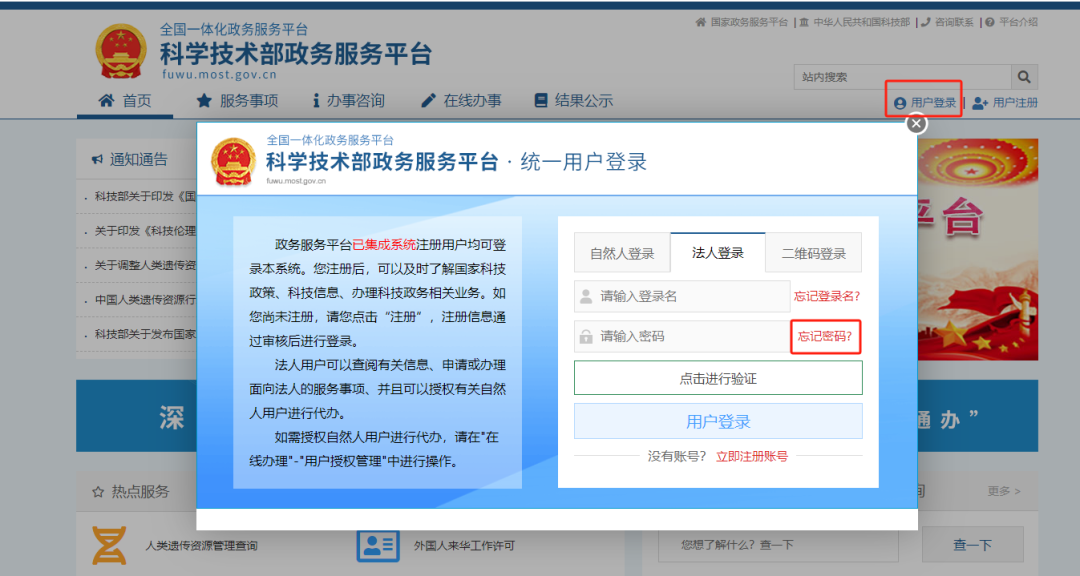Click the 外国人来华工作许可 service icon
Image resolution: width=1080 pixels, height=576 pixels.
[x=377, y=545]
